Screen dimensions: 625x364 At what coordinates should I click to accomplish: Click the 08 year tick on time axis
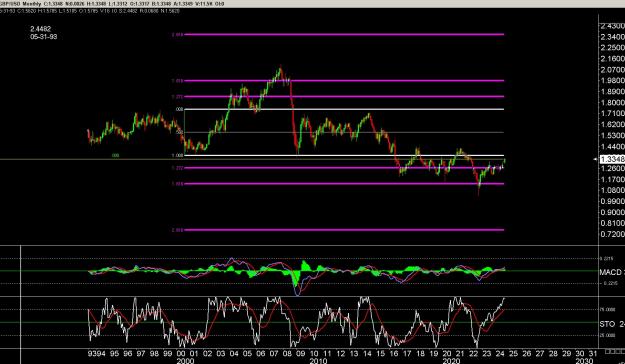click(287, 354)
